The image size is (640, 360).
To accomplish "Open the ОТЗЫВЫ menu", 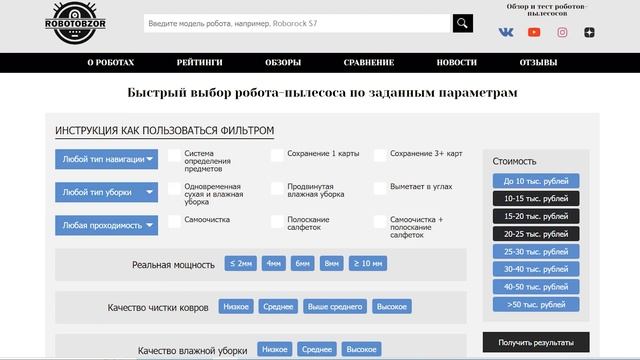I will 538,62.
